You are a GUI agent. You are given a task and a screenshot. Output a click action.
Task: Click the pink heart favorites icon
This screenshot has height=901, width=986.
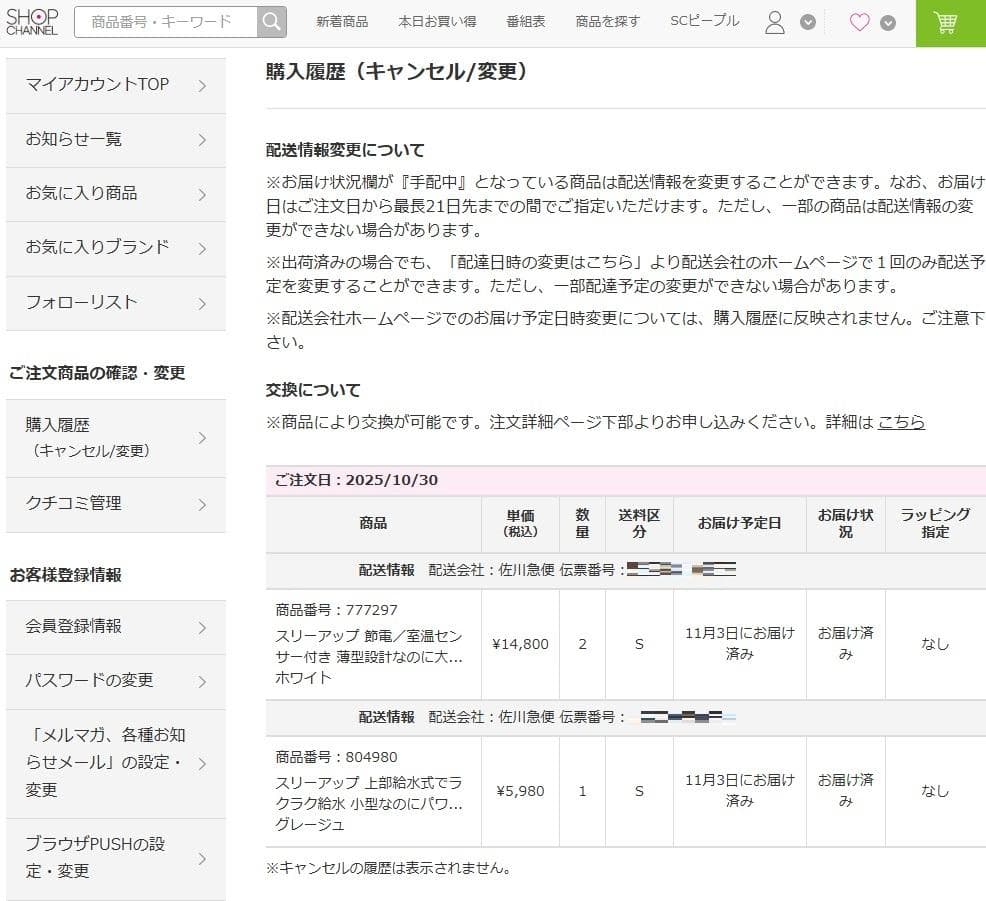(858, 20)
